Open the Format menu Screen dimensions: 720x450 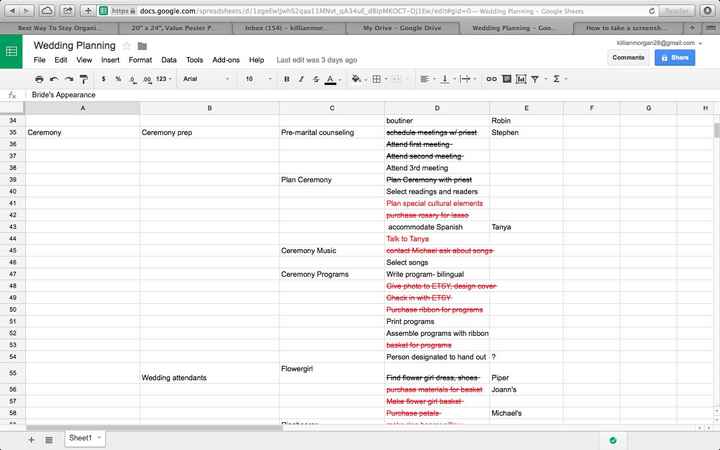pos(140,60)
